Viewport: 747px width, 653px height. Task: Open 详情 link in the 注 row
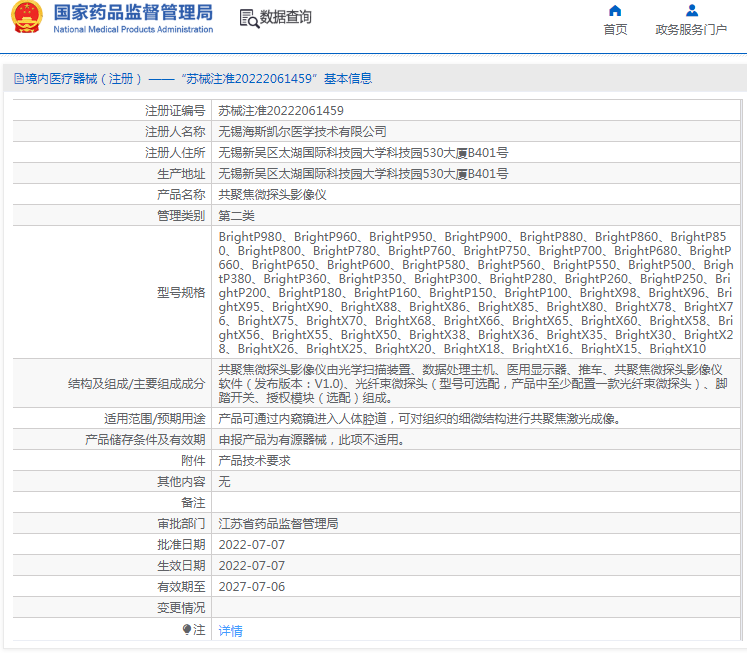(231, 631)
